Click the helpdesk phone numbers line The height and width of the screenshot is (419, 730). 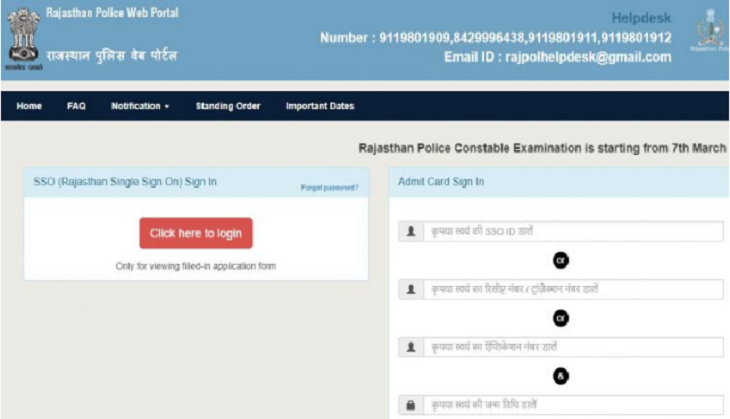[x=495, y=38]
